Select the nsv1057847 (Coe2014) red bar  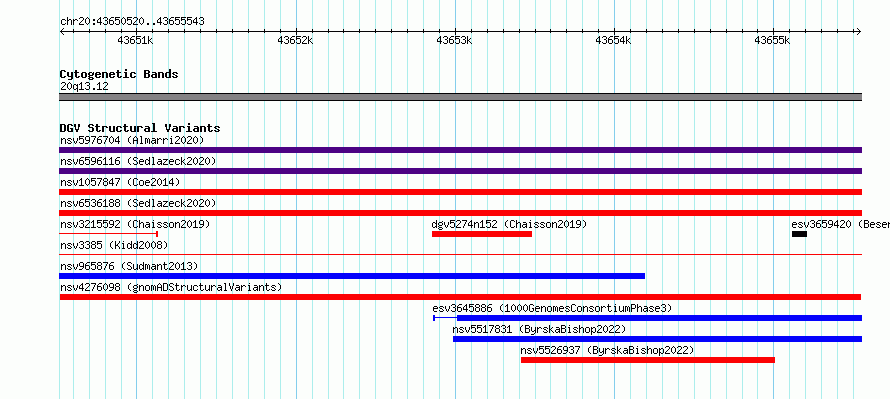pos(460,192)
